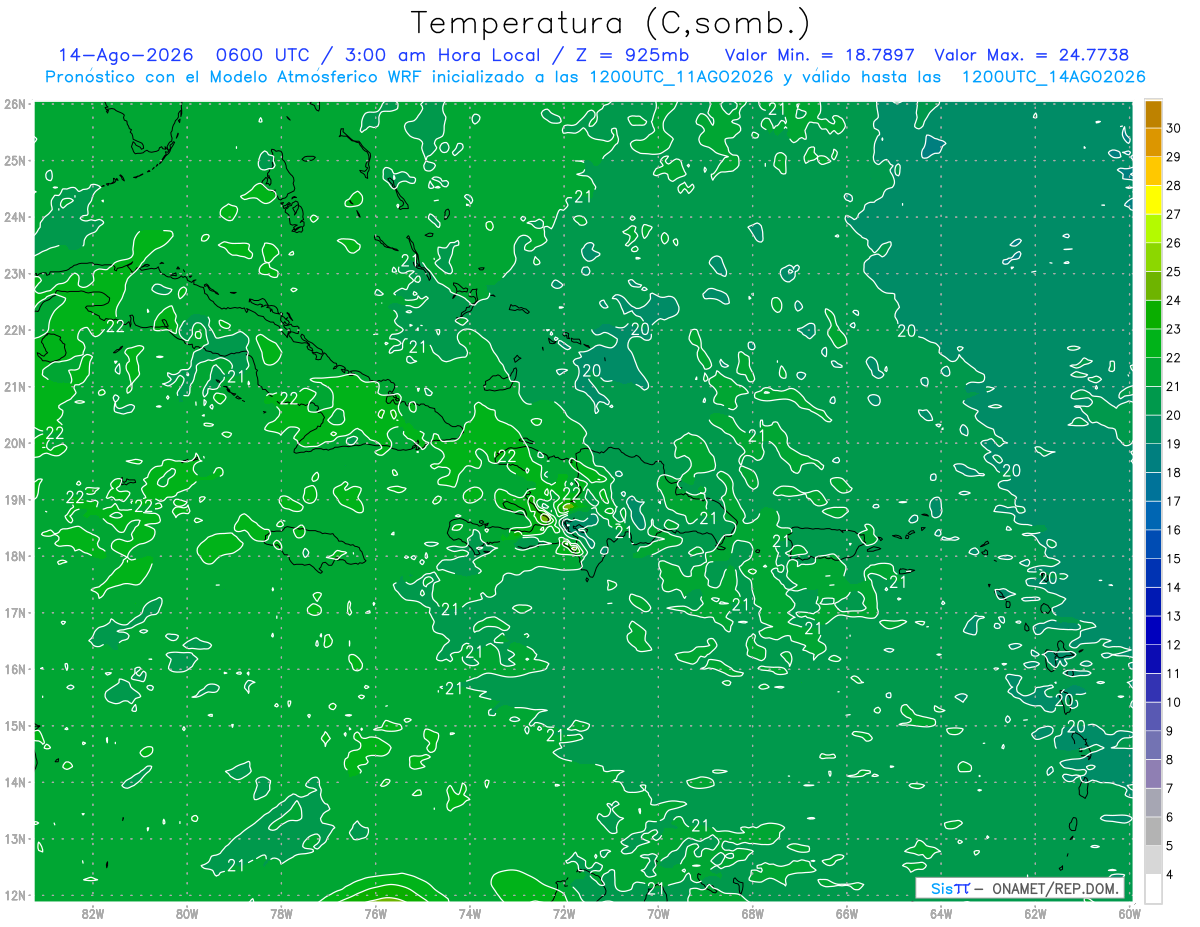Click the "64W" longitude axis label
Viewport: 1200px width, 927px height.
point(941,915)
